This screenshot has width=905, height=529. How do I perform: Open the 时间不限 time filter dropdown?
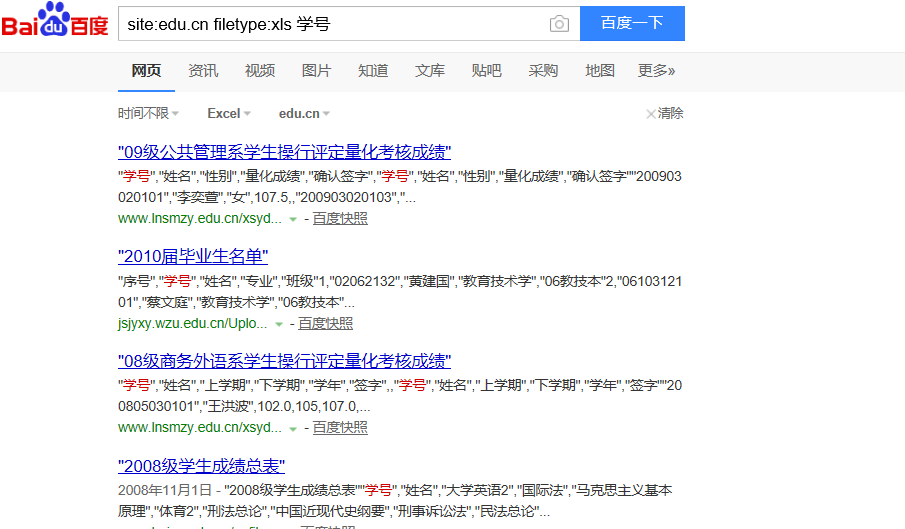coord(148,114)
